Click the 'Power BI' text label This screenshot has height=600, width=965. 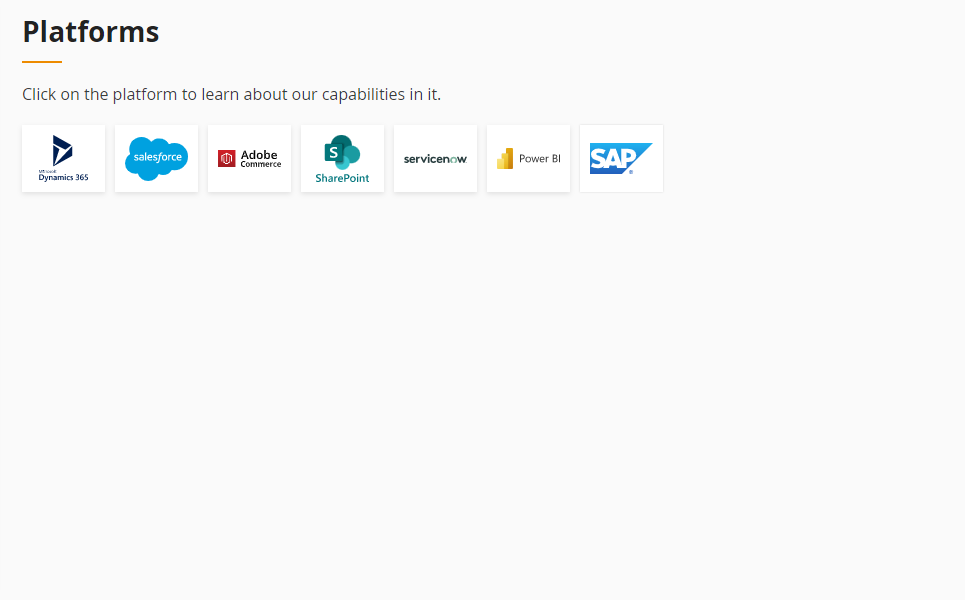[540, 159]
